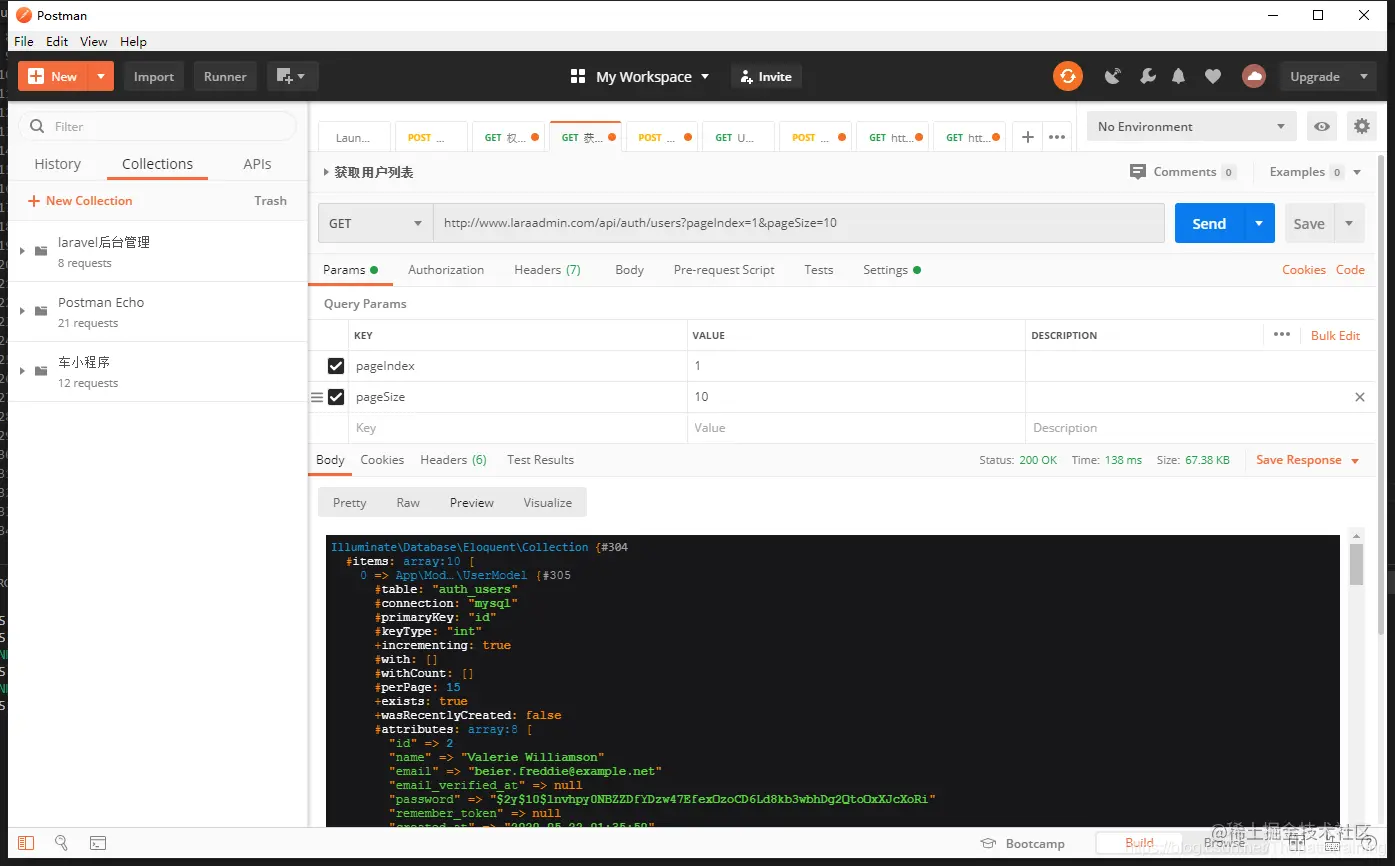Click the heart icon in header
The height and width of the screenshot is (866, 1395).
1212,76
